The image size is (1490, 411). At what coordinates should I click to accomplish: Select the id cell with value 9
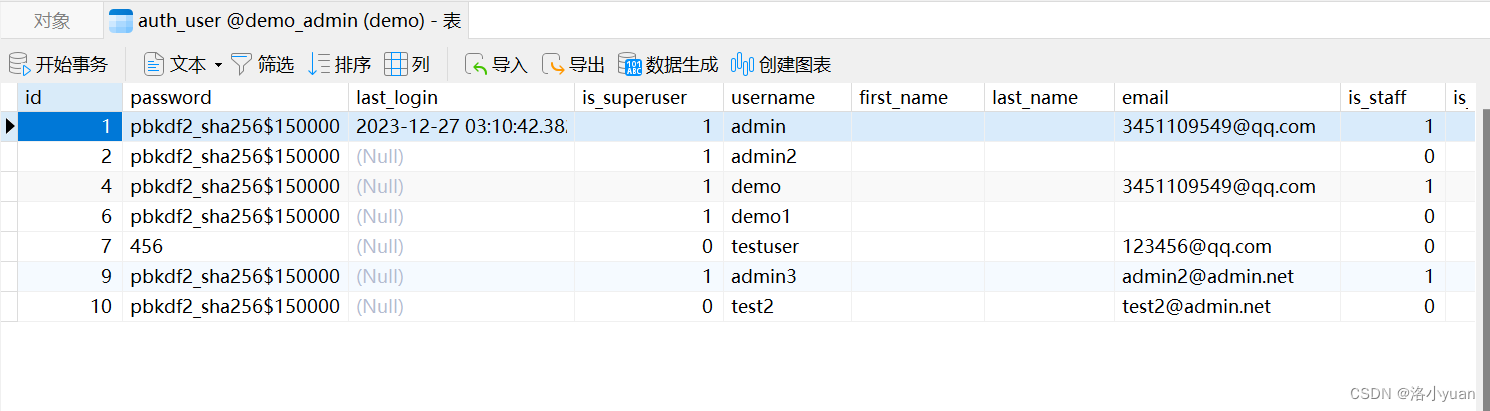[70, 276]
